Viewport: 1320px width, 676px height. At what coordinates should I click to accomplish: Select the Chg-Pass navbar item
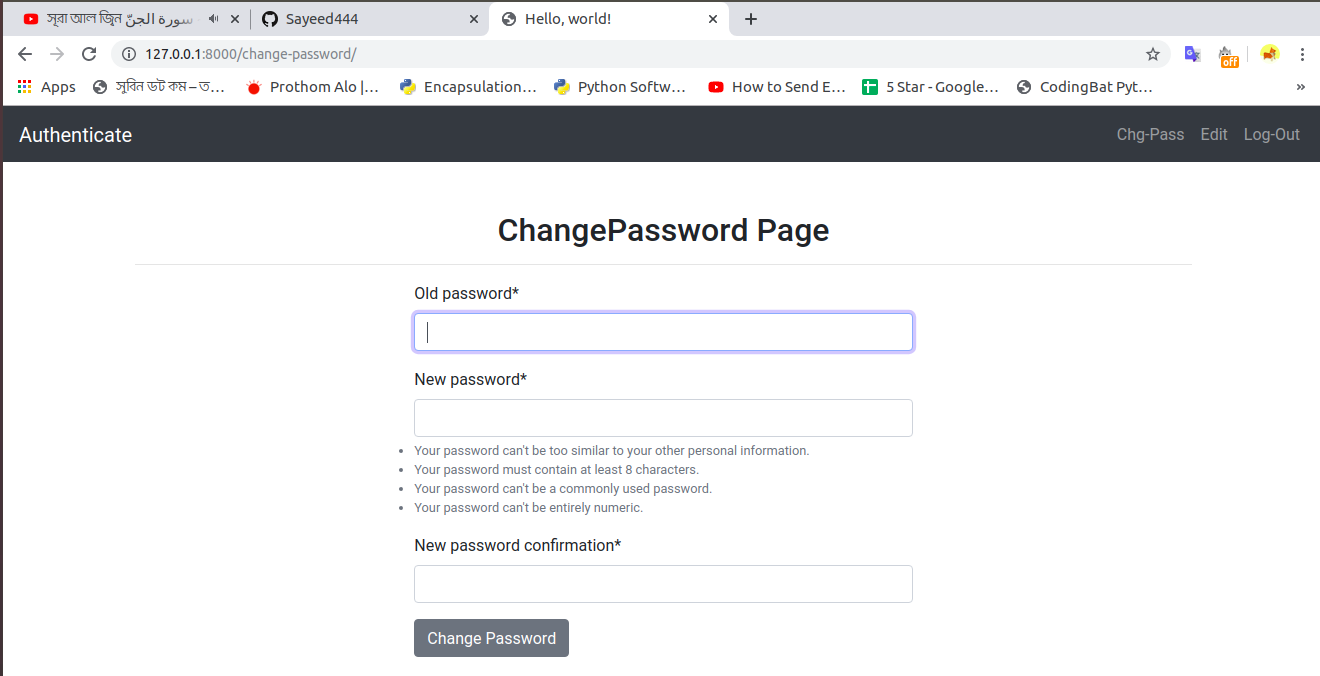pos(1150,134)
